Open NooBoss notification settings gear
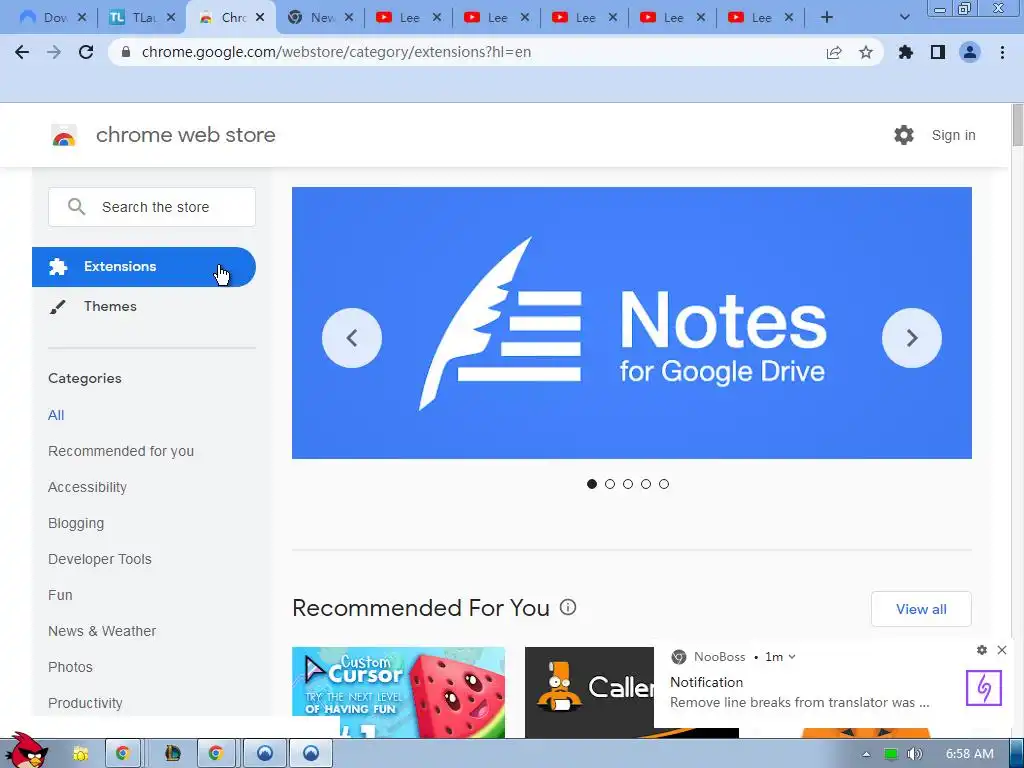The image size is (1024, 768). 982,650
